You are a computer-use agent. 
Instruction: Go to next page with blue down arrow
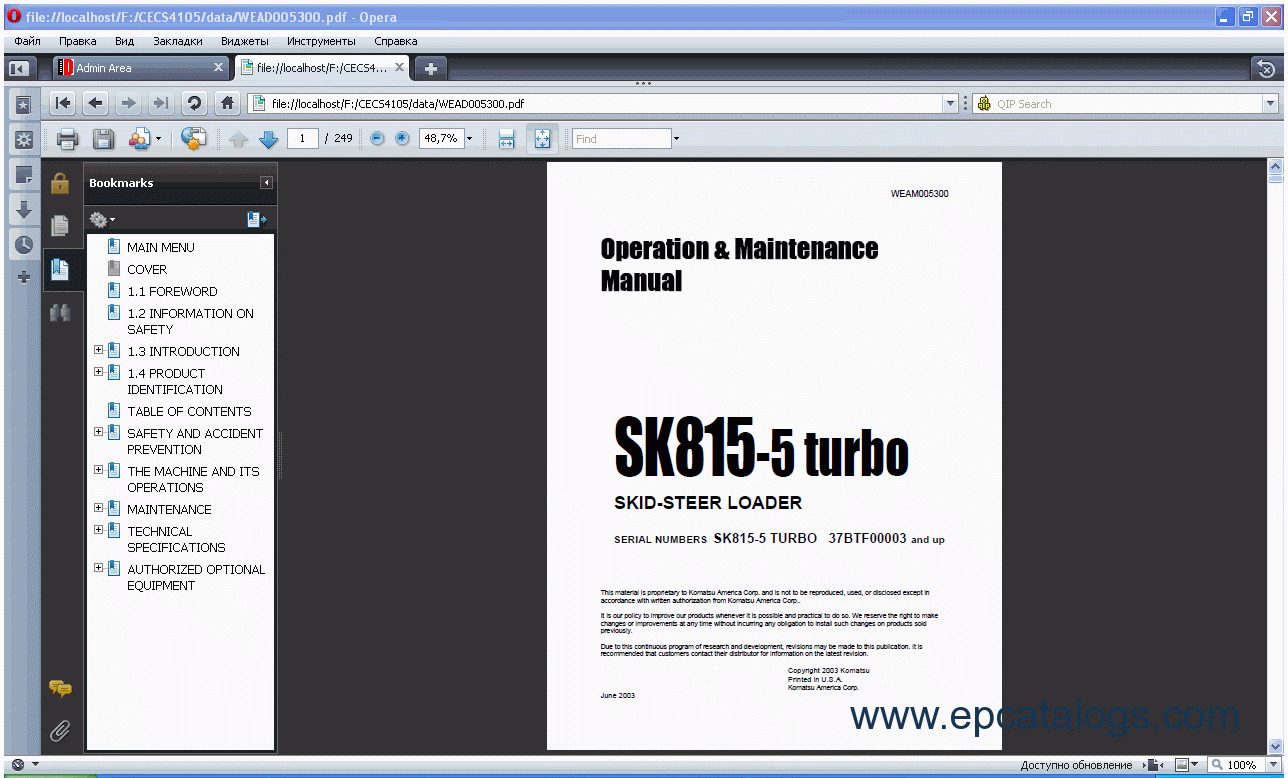[268, 139]
